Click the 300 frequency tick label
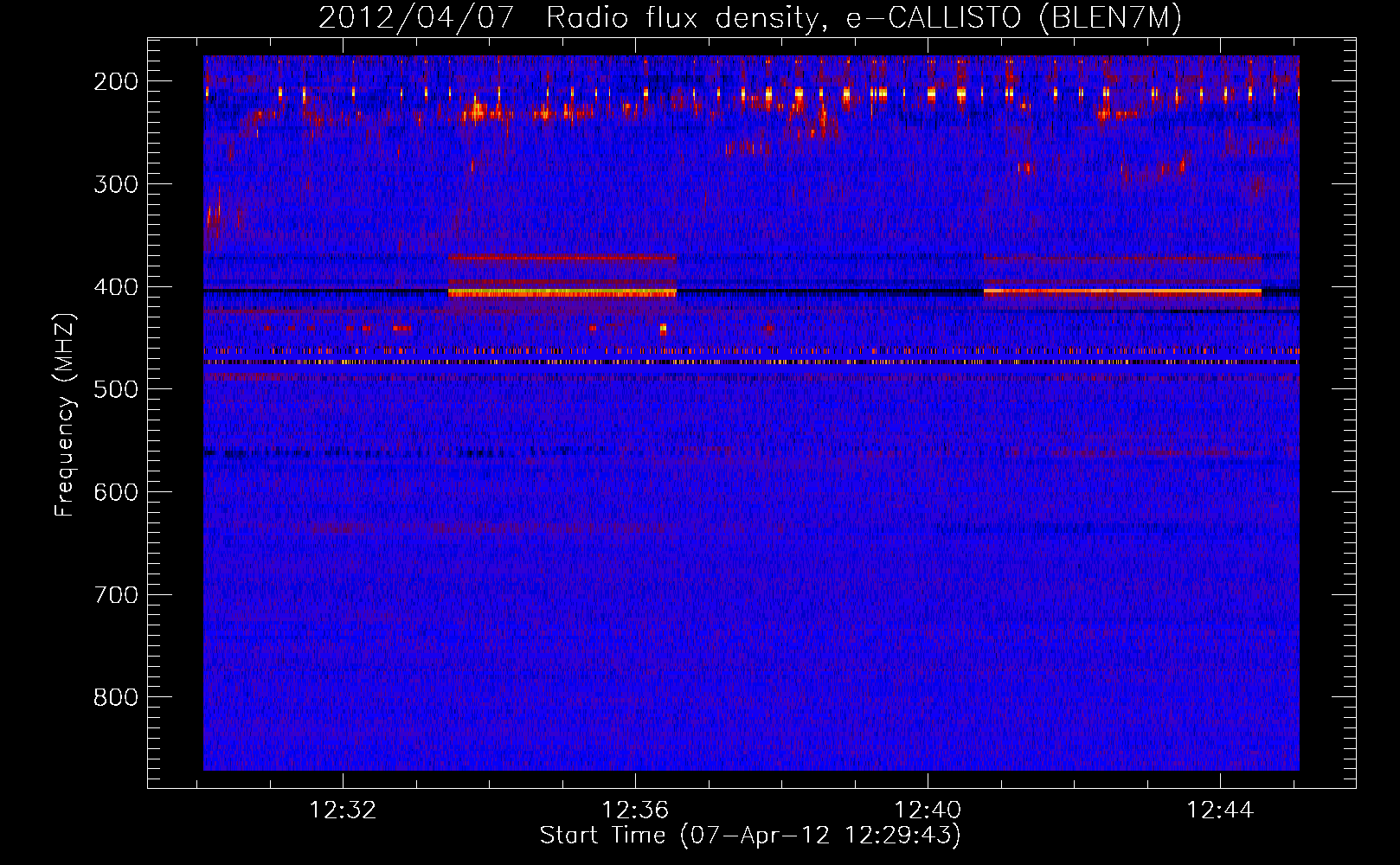The height and width of the screenshot is (865, 1400). (115, 184)
